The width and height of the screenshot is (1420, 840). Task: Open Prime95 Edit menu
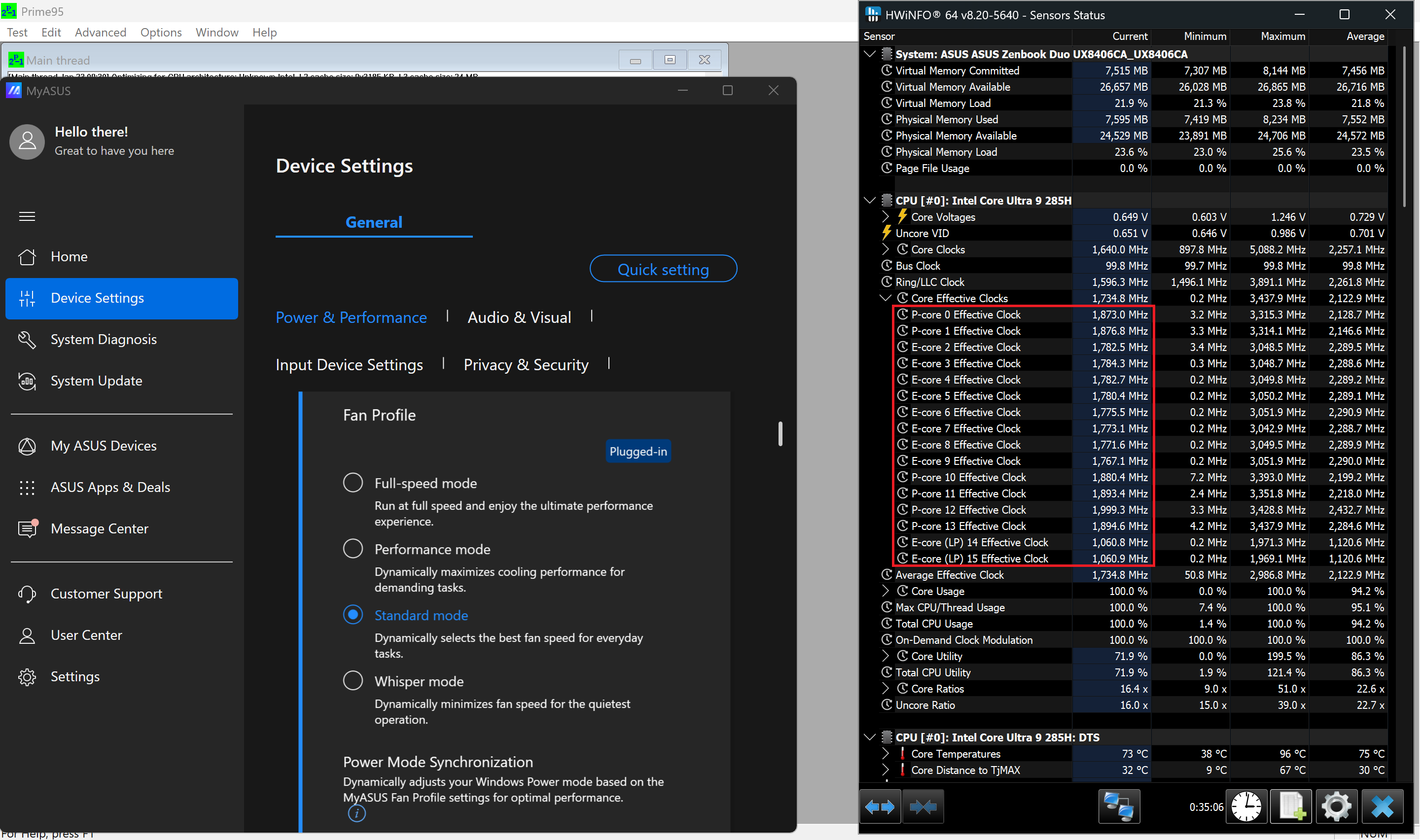(51, 32)
